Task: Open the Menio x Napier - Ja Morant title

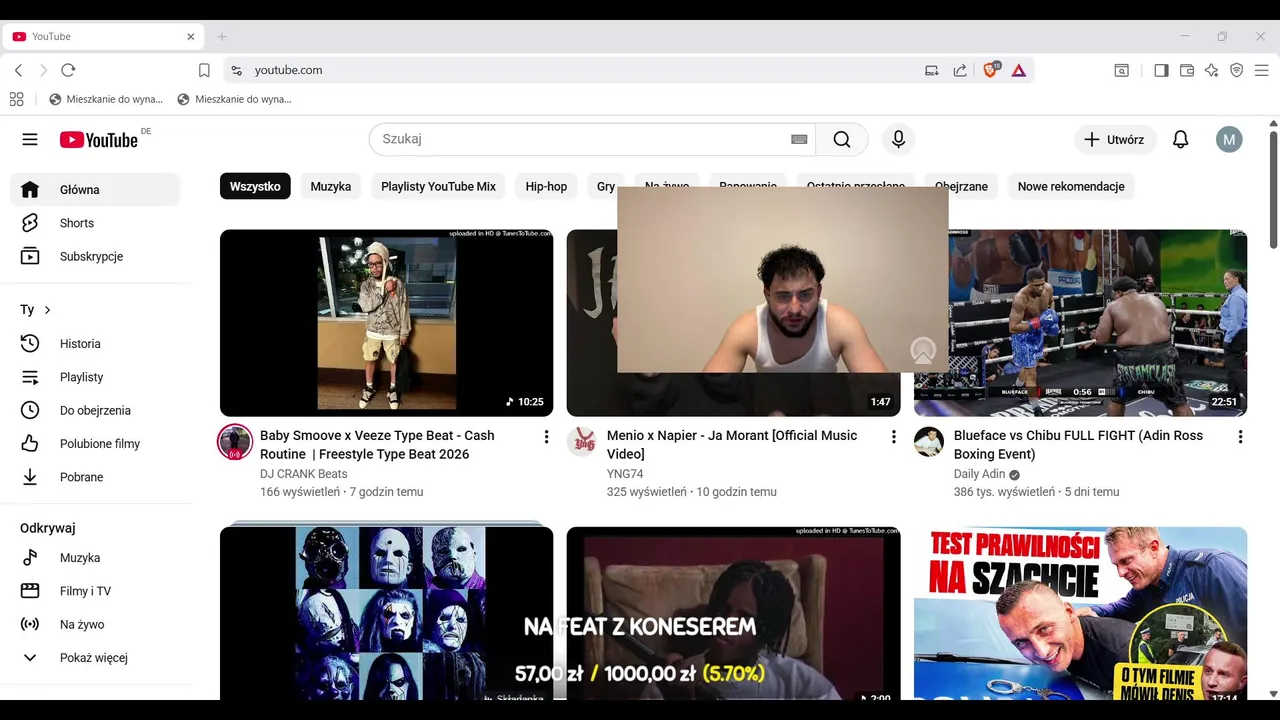Action: 732,445
